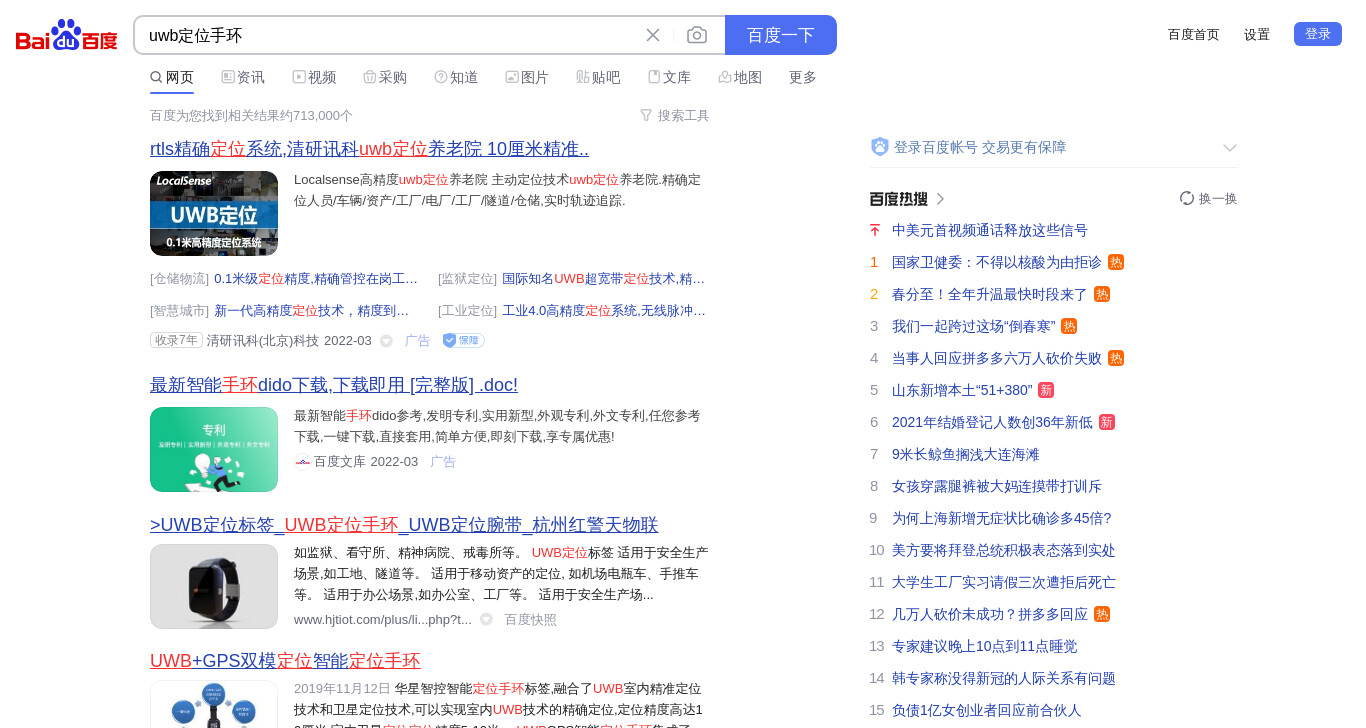1366x728 pixels.
Task: Open hot topic '大学生工厂实习请假三次遭拒后死亡'
Action: 1004,582
